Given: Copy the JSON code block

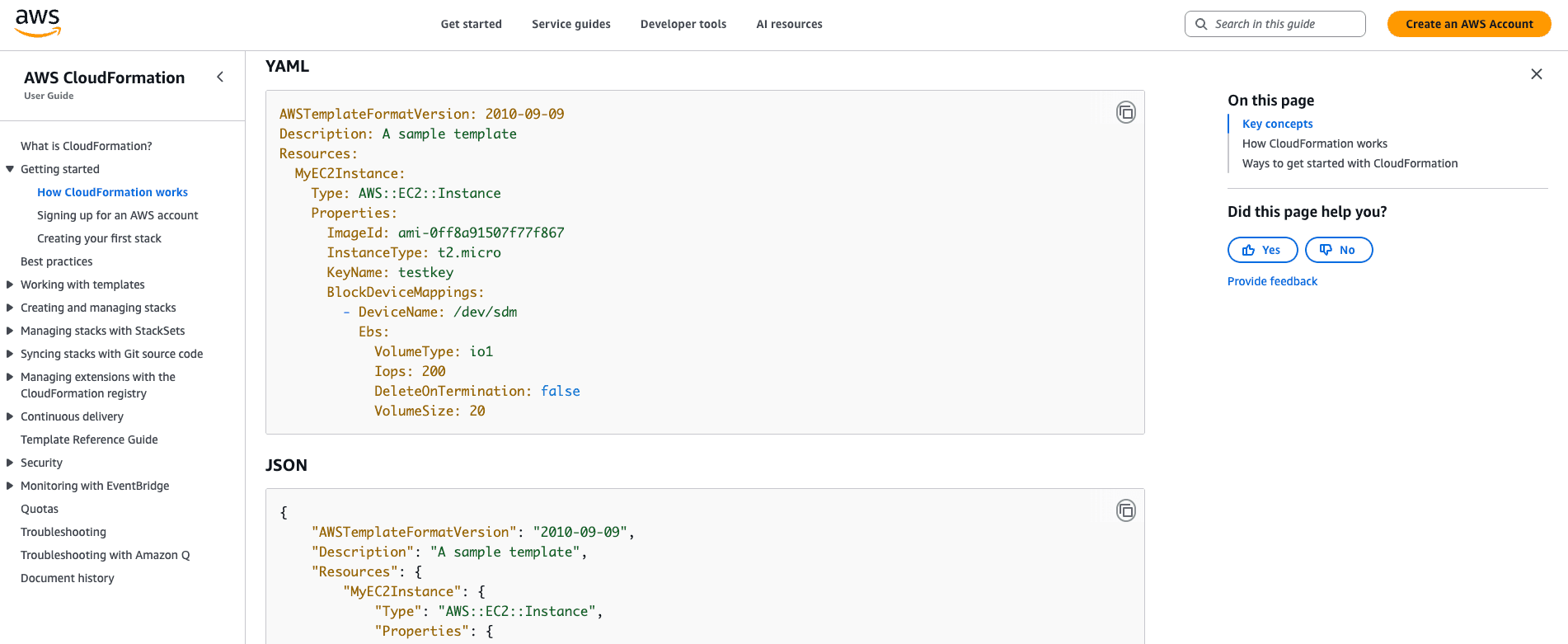Looking at the screenshot, I should pos(1125,510).
